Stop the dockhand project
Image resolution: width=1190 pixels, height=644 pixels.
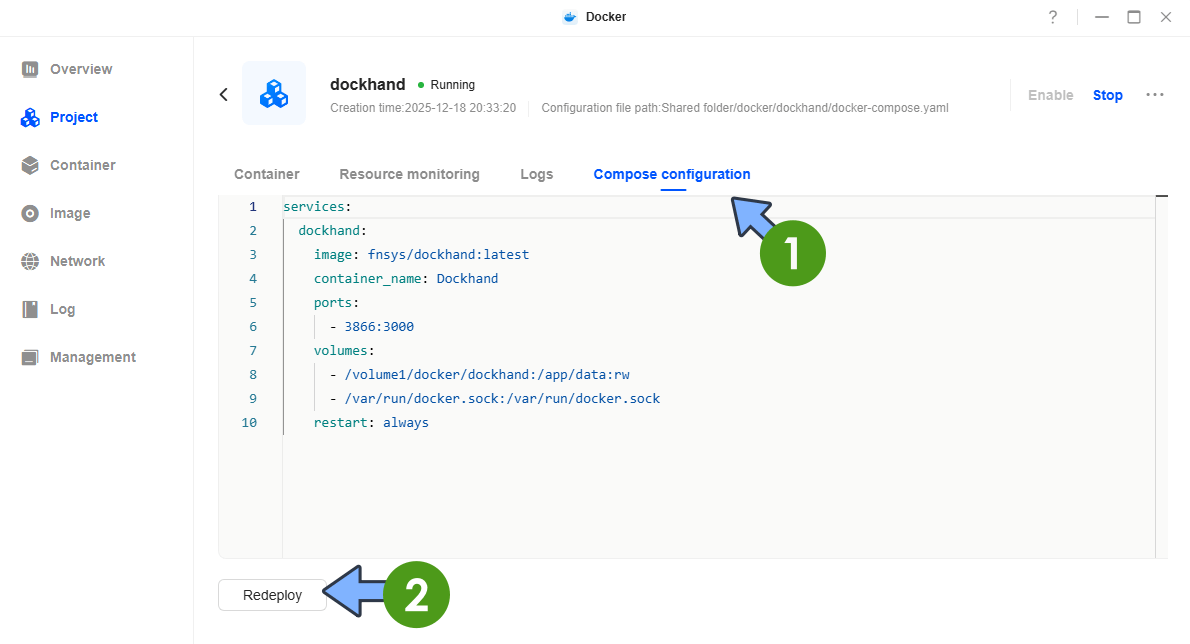pyautogui.click(x=1107, y=95)
